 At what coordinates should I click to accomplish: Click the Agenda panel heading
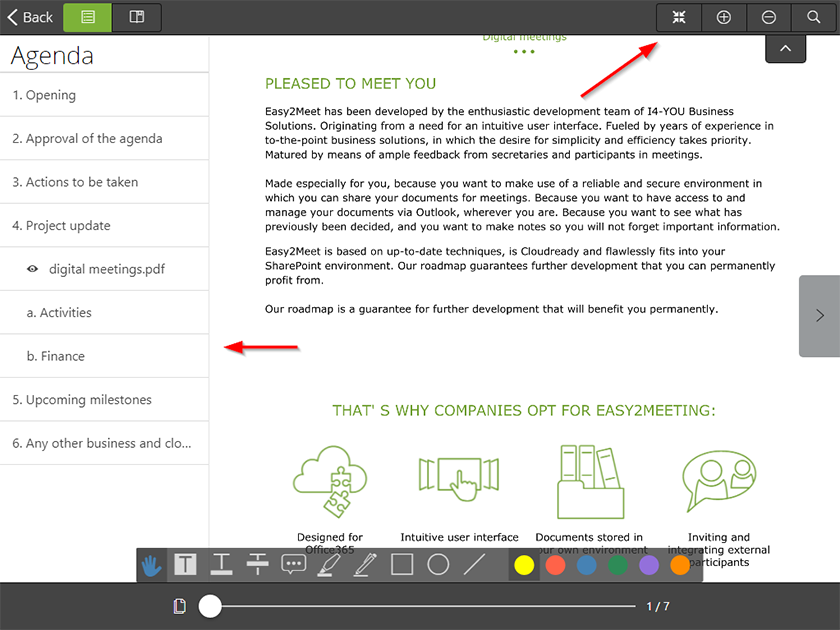coord(52,56)
